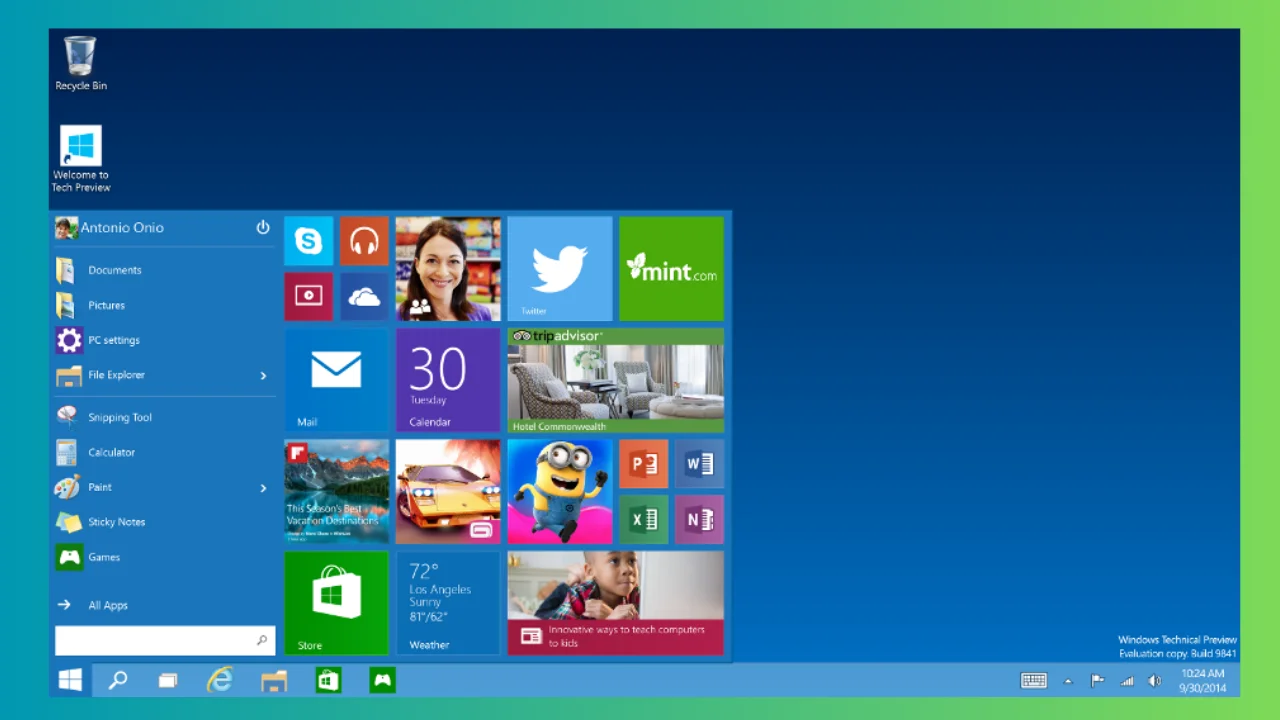Launch Internet Explorer from the taskbar
The image size is (1280, 720).
click(219, 680)
